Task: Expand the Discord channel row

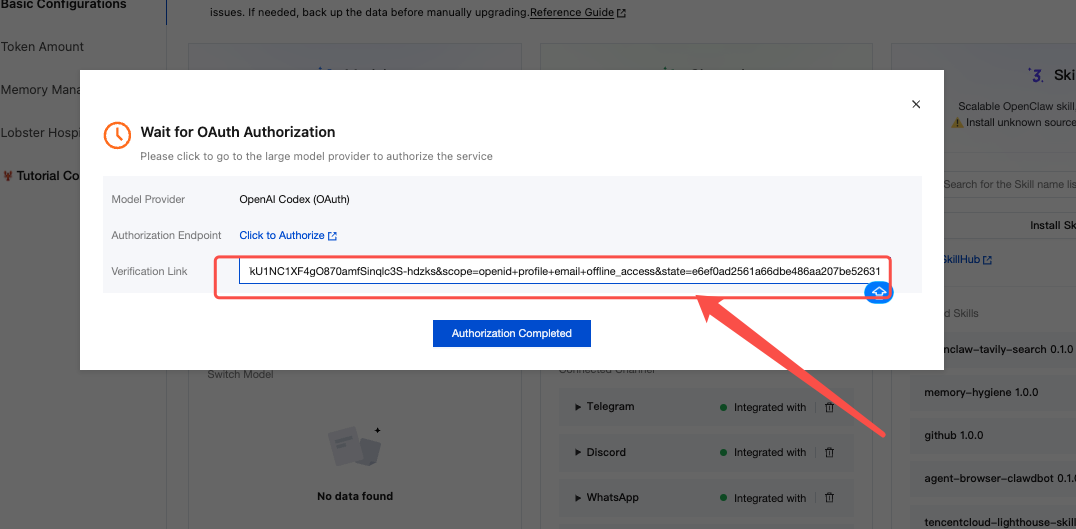Action: click(578, 452)
